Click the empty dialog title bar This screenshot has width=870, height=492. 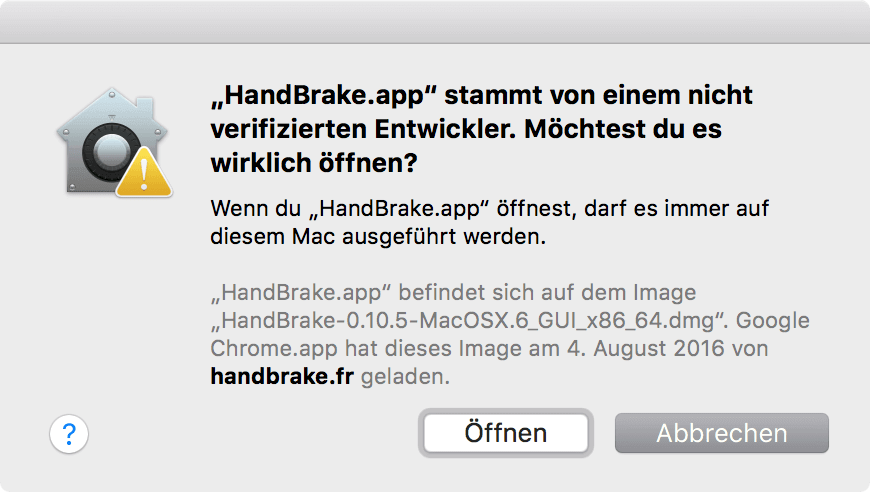pos(435,21)
